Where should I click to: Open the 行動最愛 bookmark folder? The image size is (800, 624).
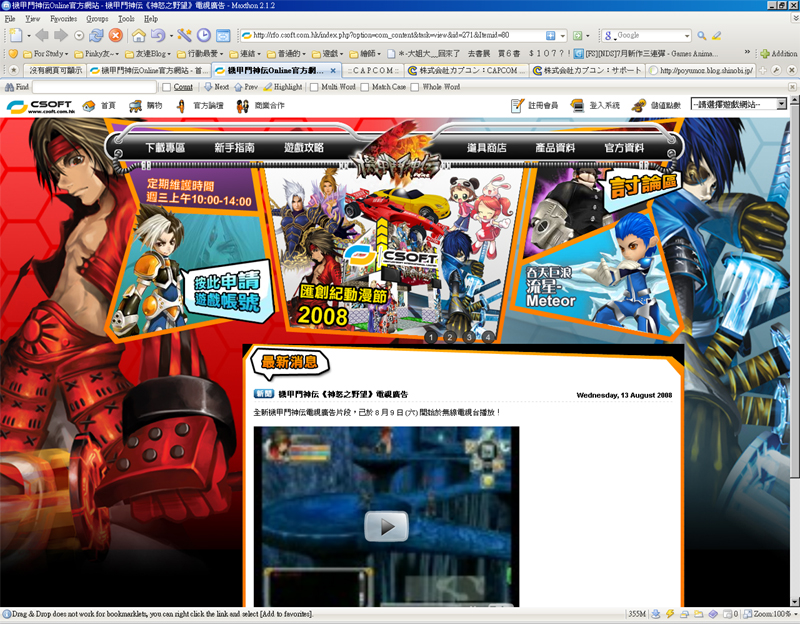tap(200, 54)
